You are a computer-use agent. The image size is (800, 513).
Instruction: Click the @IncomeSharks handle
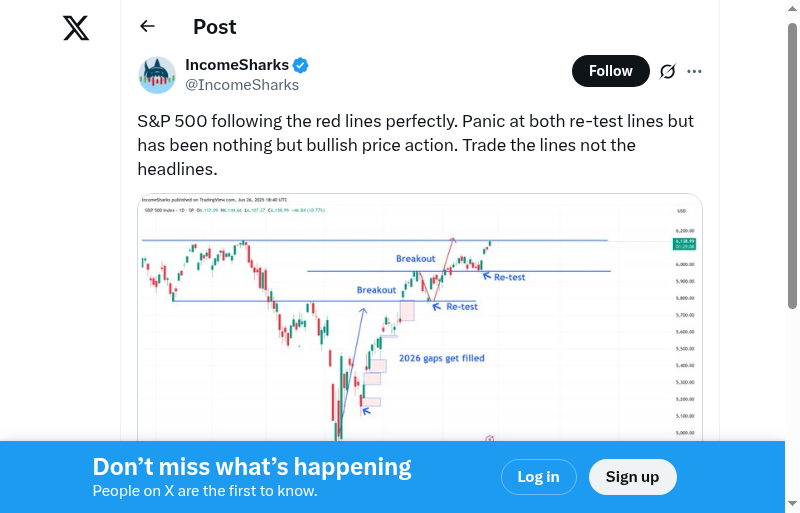[x=242, y=85]
